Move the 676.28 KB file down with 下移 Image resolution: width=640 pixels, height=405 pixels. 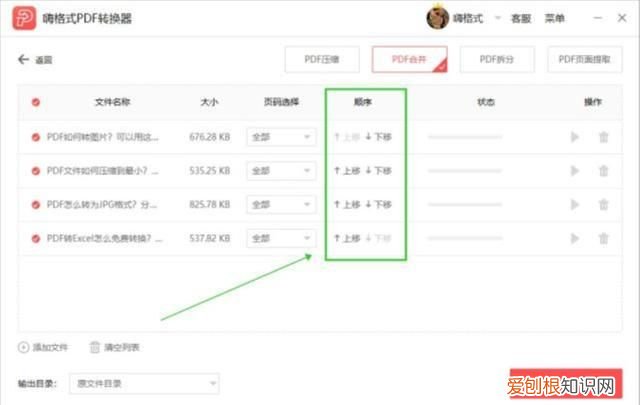[x=379, y=137]
